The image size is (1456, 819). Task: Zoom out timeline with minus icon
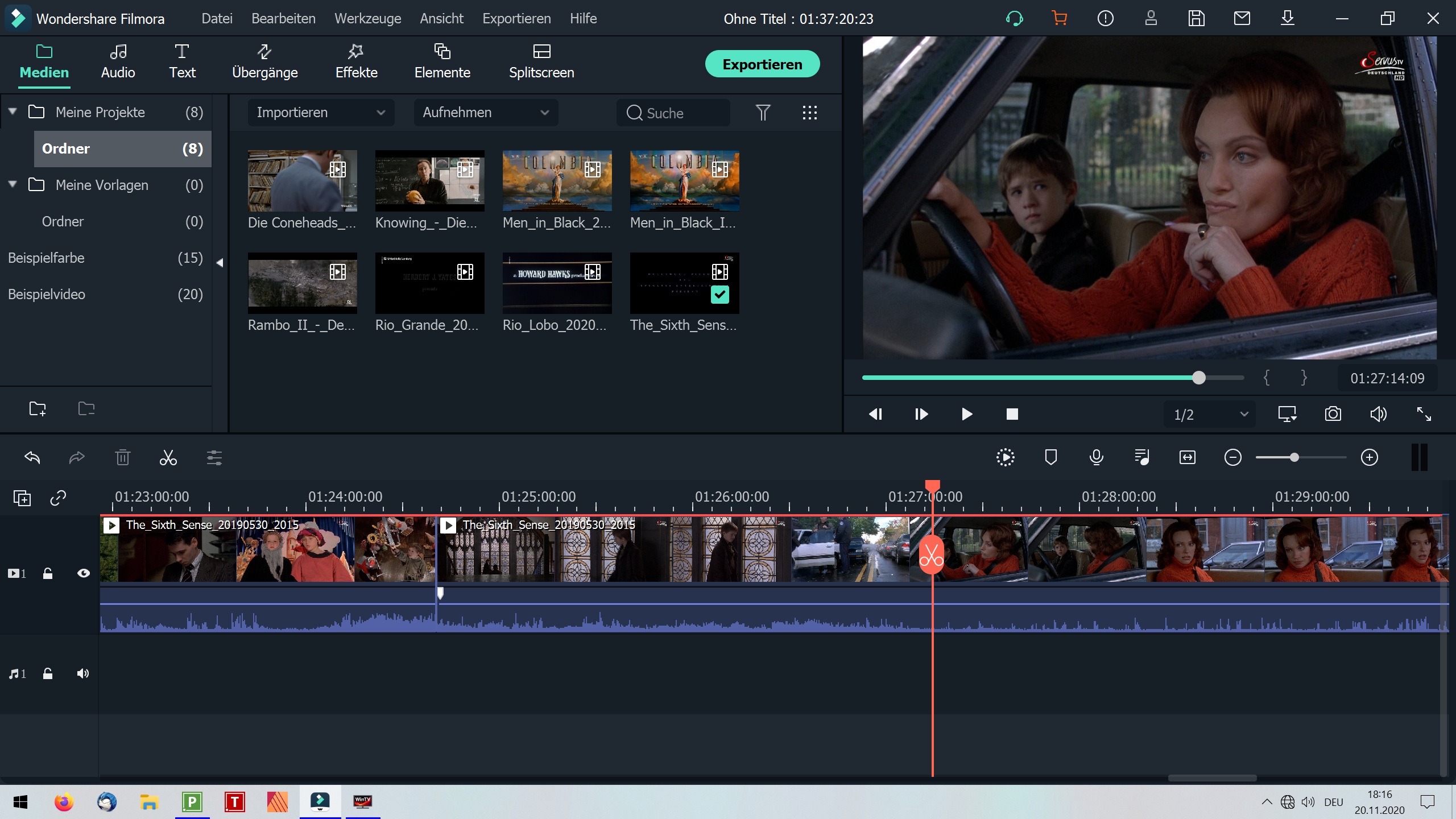(1233, 457)
